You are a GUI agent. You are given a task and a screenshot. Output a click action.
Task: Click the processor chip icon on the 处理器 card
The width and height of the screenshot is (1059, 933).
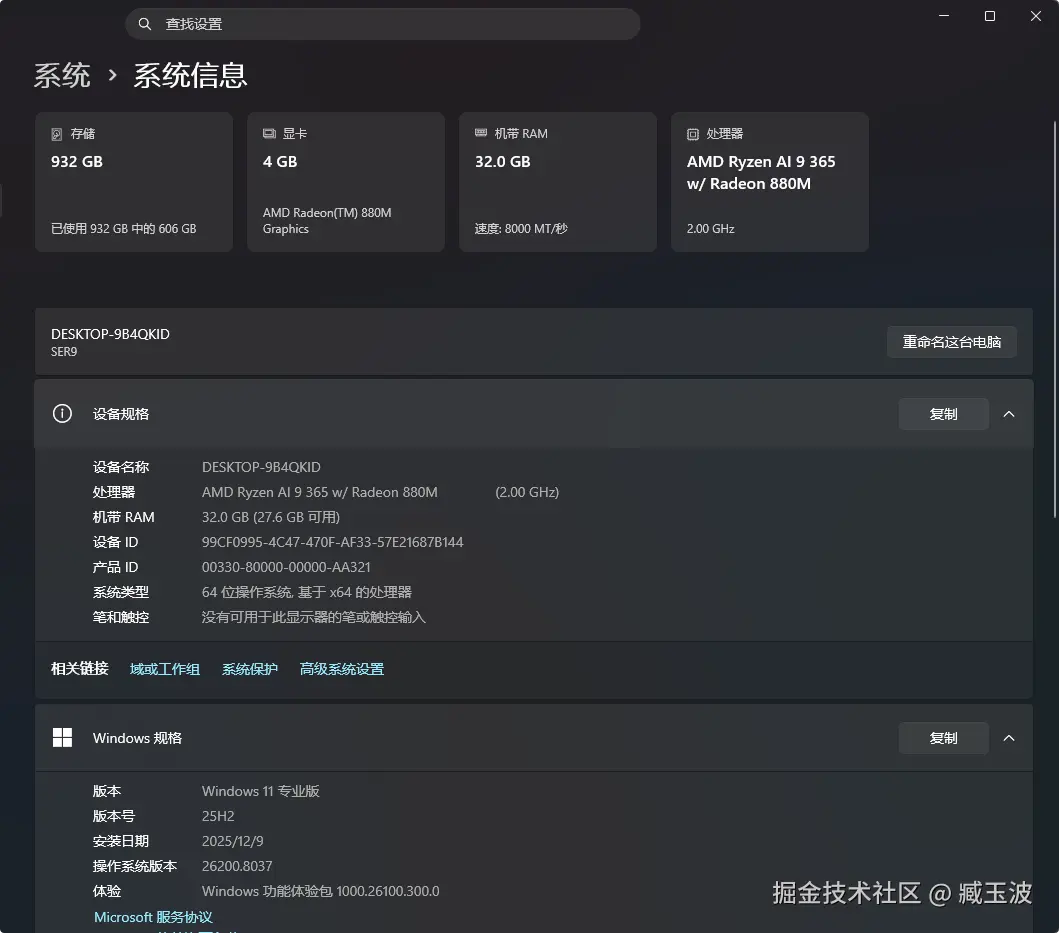(694, 133)
